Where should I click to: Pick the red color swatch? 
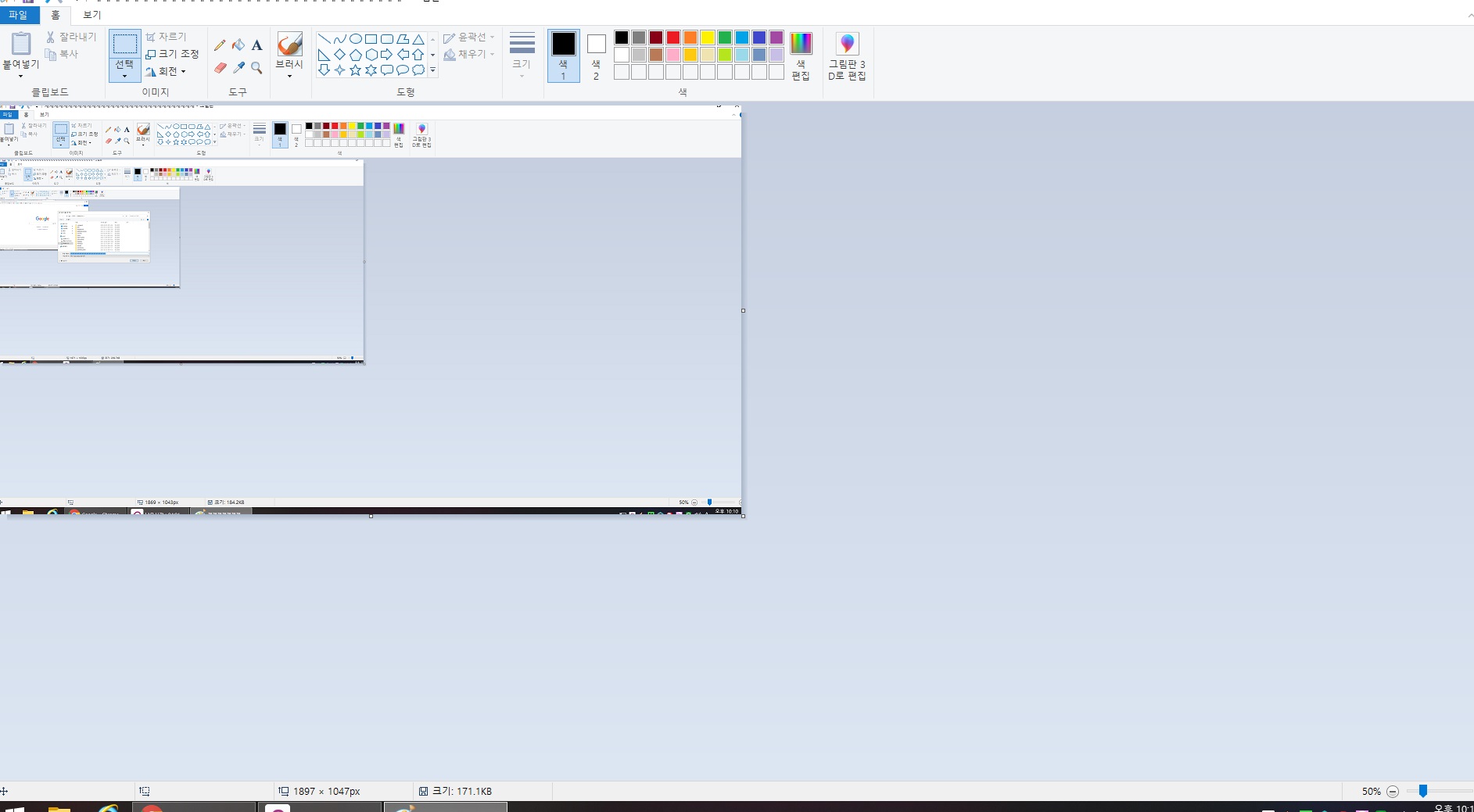coord(673,38)
